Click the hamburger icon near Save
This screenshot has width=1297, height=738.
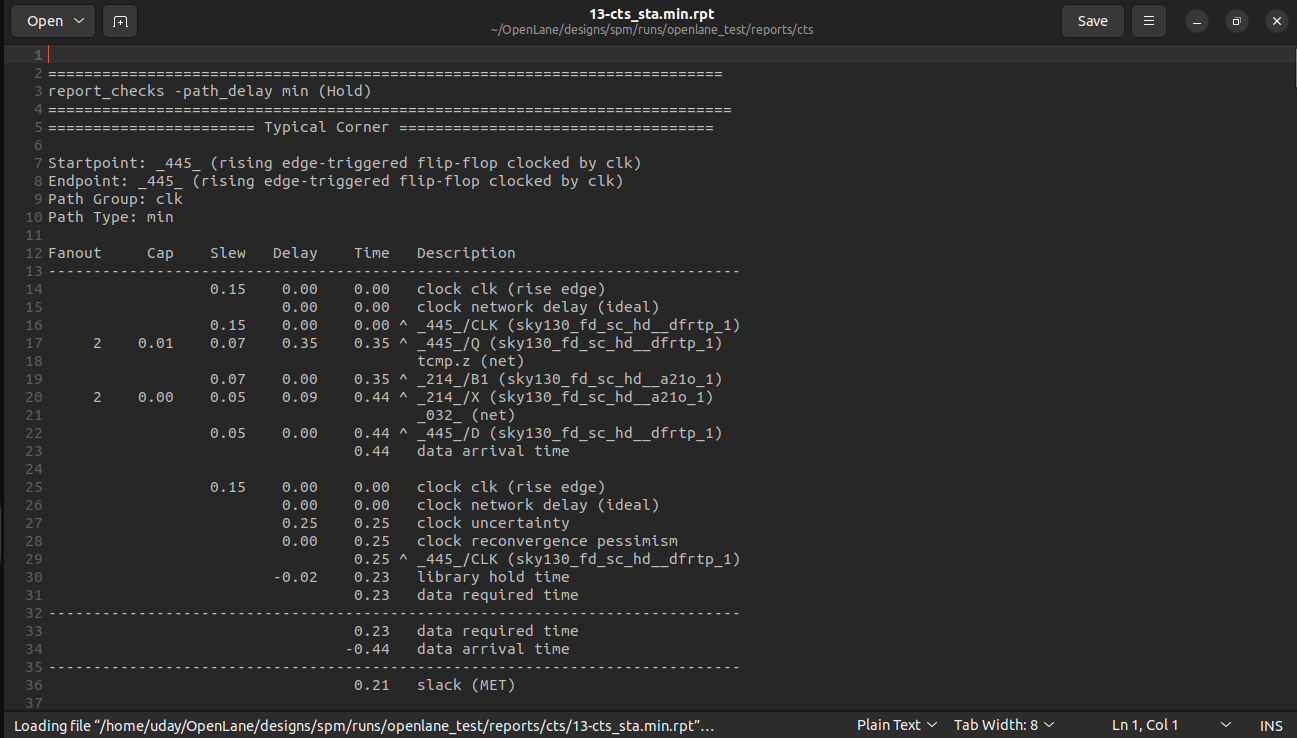tap(1148, 20)
